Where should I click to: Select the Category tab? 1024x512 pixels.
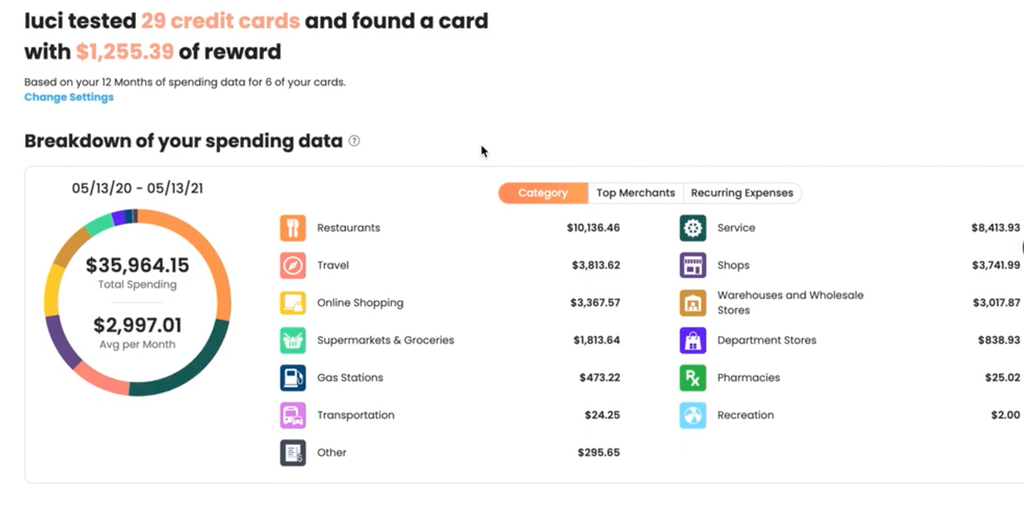pyautogui.click(x=543, y=193)
